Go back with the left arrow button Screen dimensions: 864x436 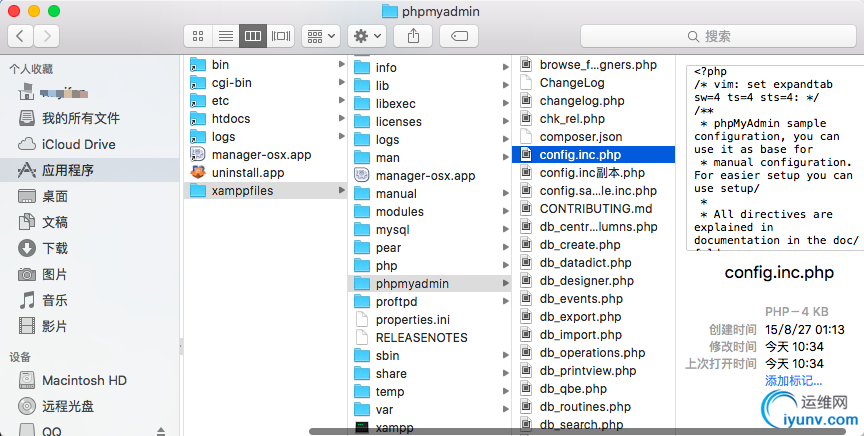point(20,36)
